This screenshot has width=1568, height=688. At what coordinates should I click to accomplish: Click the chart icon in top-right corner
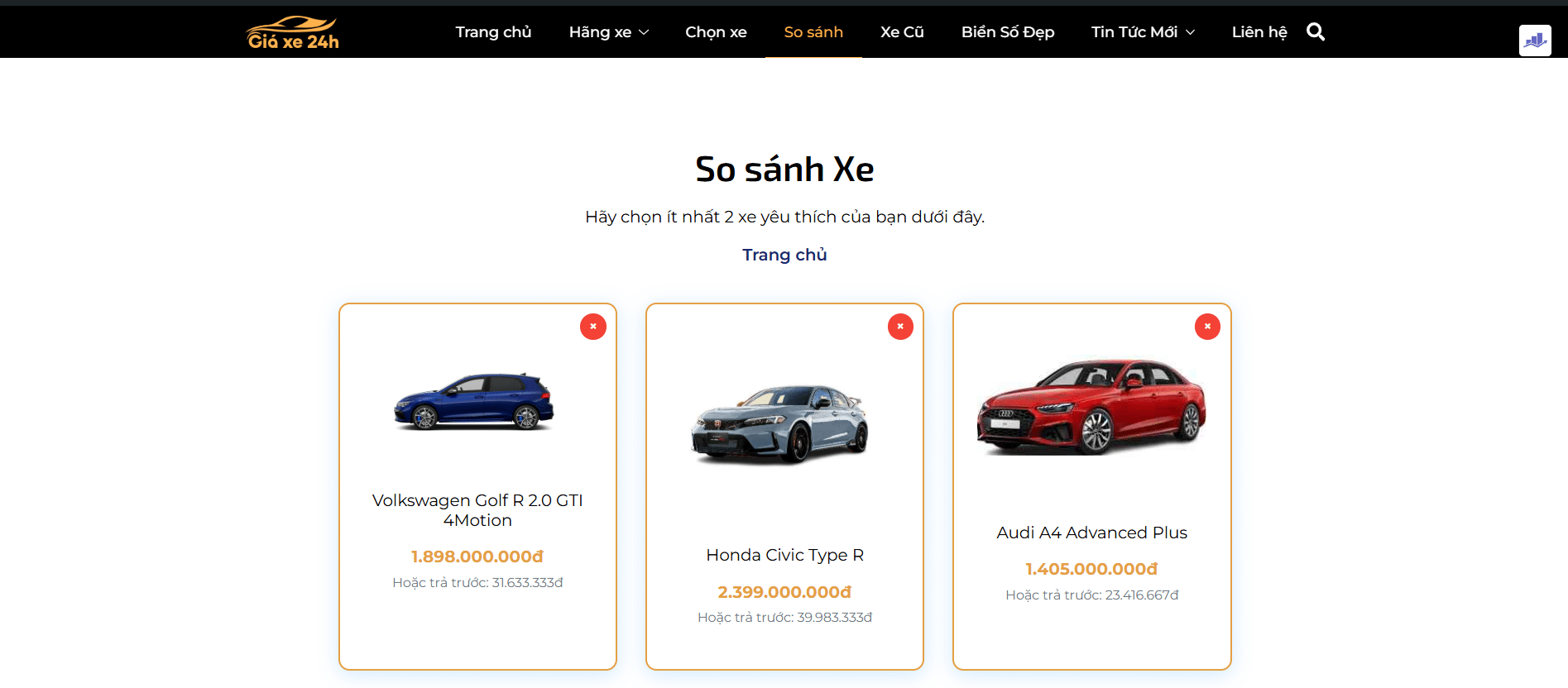click(1534, 40)
